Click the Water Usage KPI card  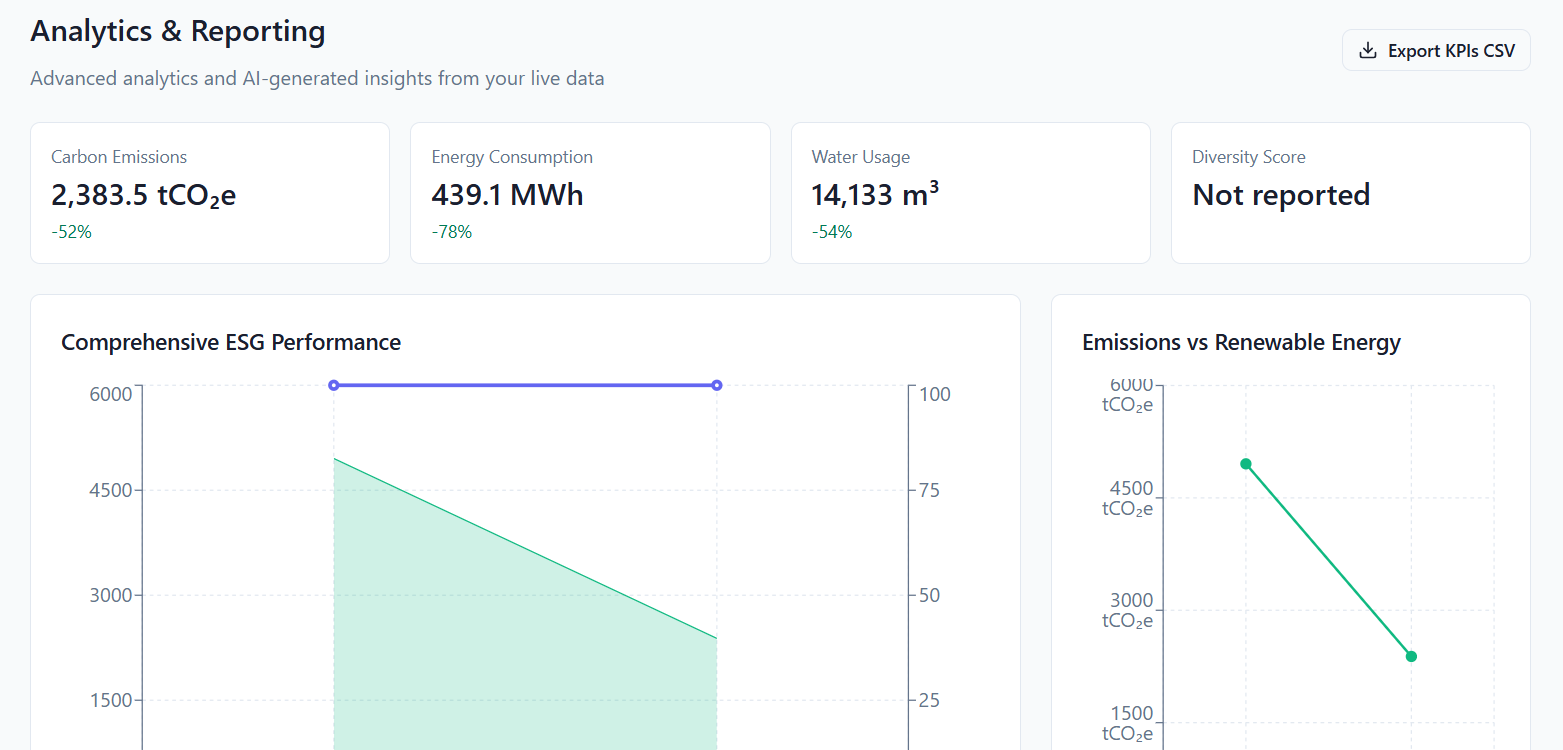pos(971,193)
